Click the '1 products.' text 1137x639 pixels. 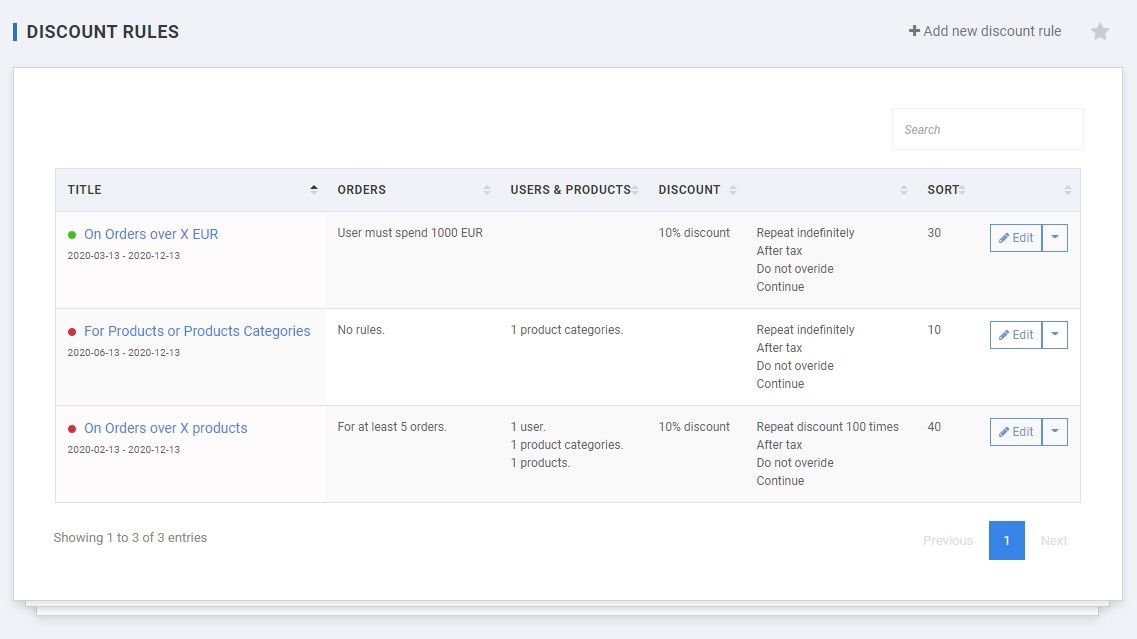point(540,463)
